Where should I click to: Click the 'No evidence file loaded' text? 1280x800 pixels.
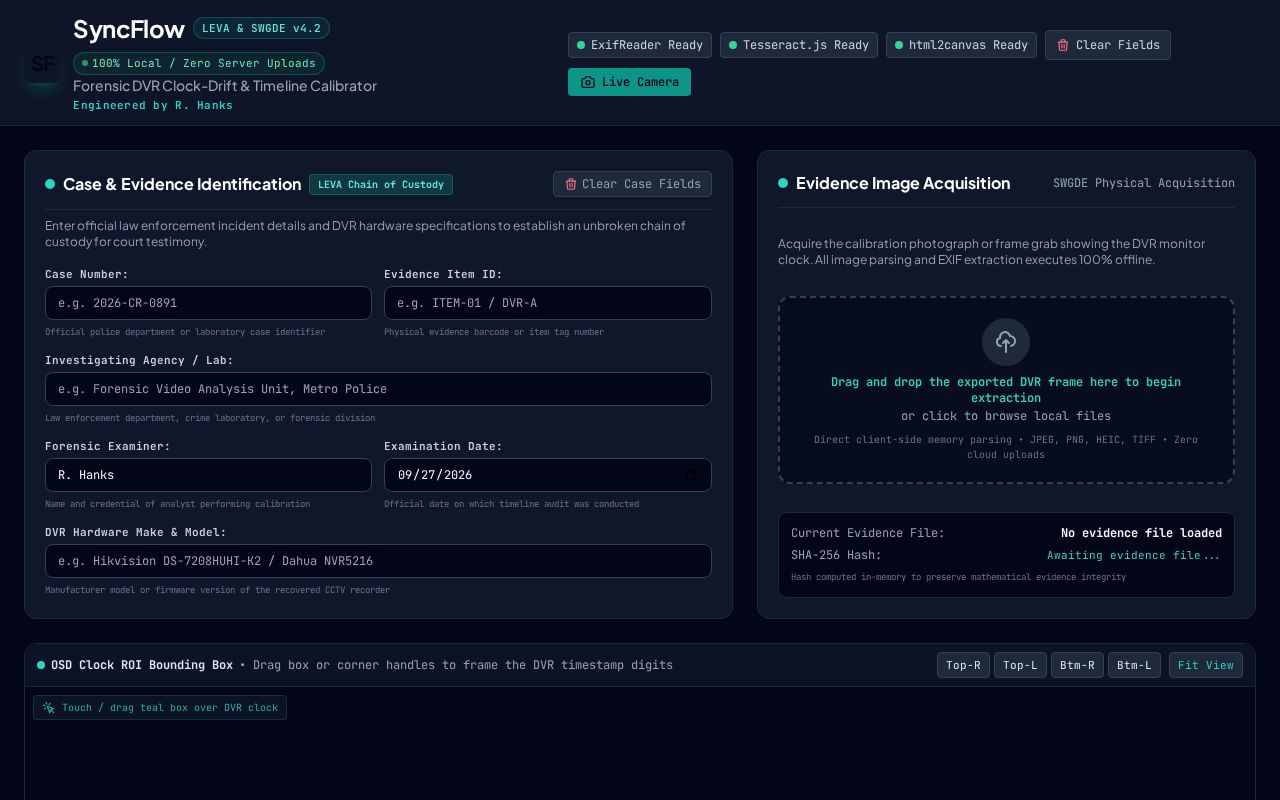pos(1141,533)
